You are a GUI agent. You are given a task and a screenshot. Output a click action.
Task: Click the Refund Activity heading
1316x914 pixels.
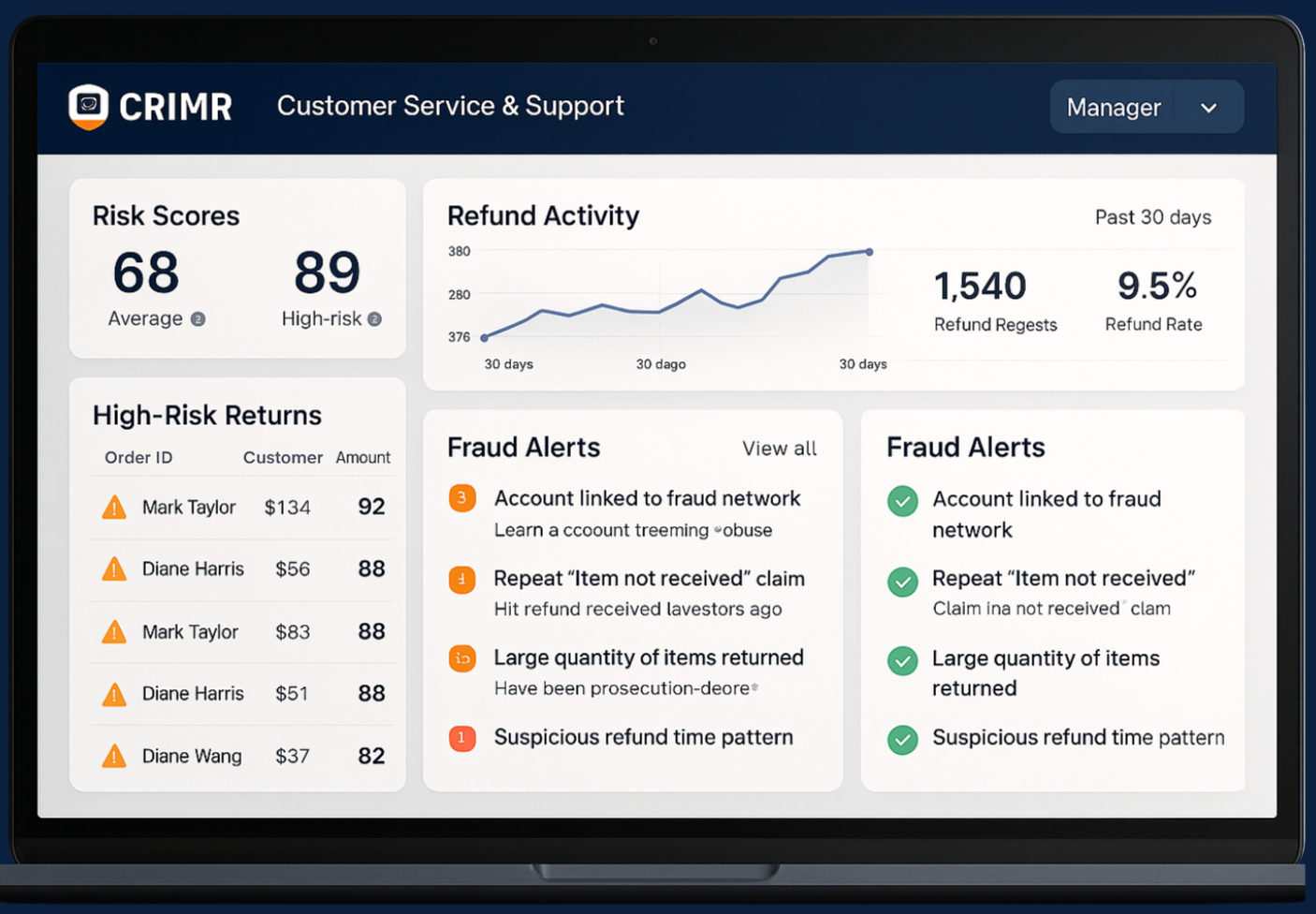[543, 216]
